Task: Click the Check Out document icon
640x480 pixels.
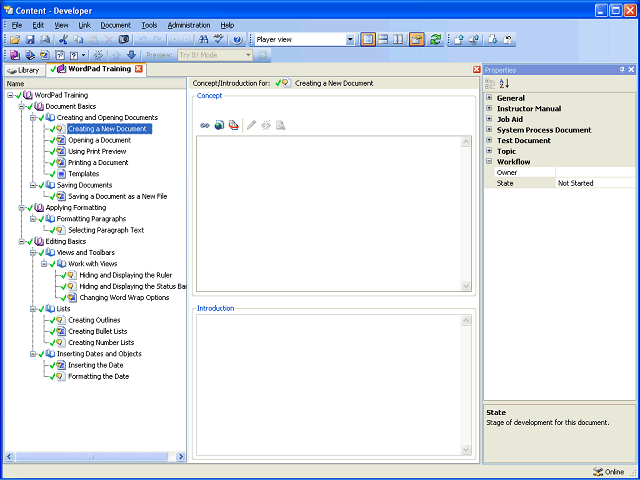Action: pyautogui.click(x=493, y=40)
